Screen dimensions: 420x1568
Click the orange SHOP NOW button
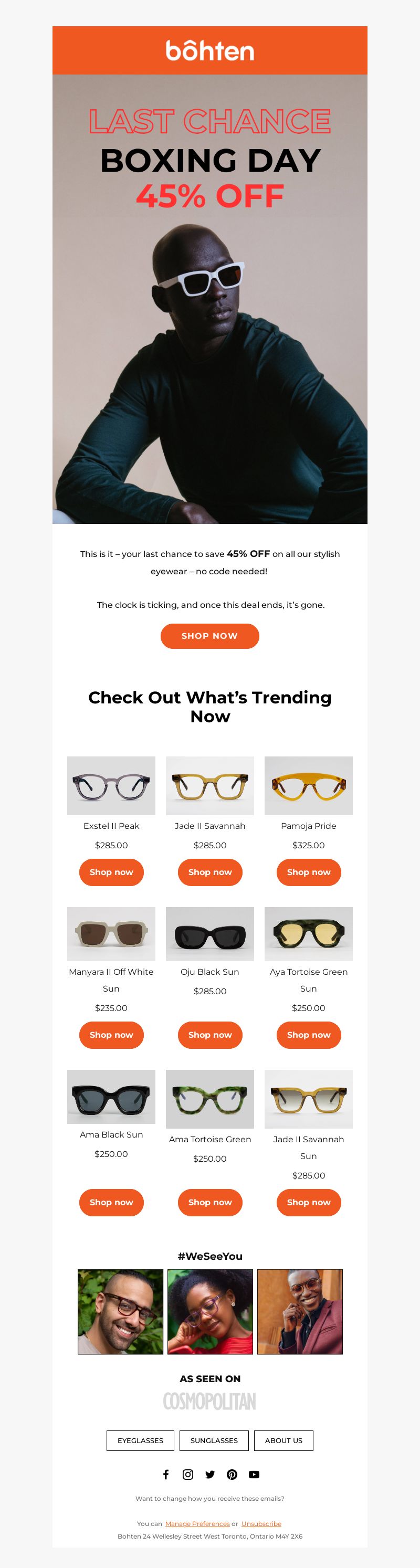pyautogui.click(x=210, y=636)
